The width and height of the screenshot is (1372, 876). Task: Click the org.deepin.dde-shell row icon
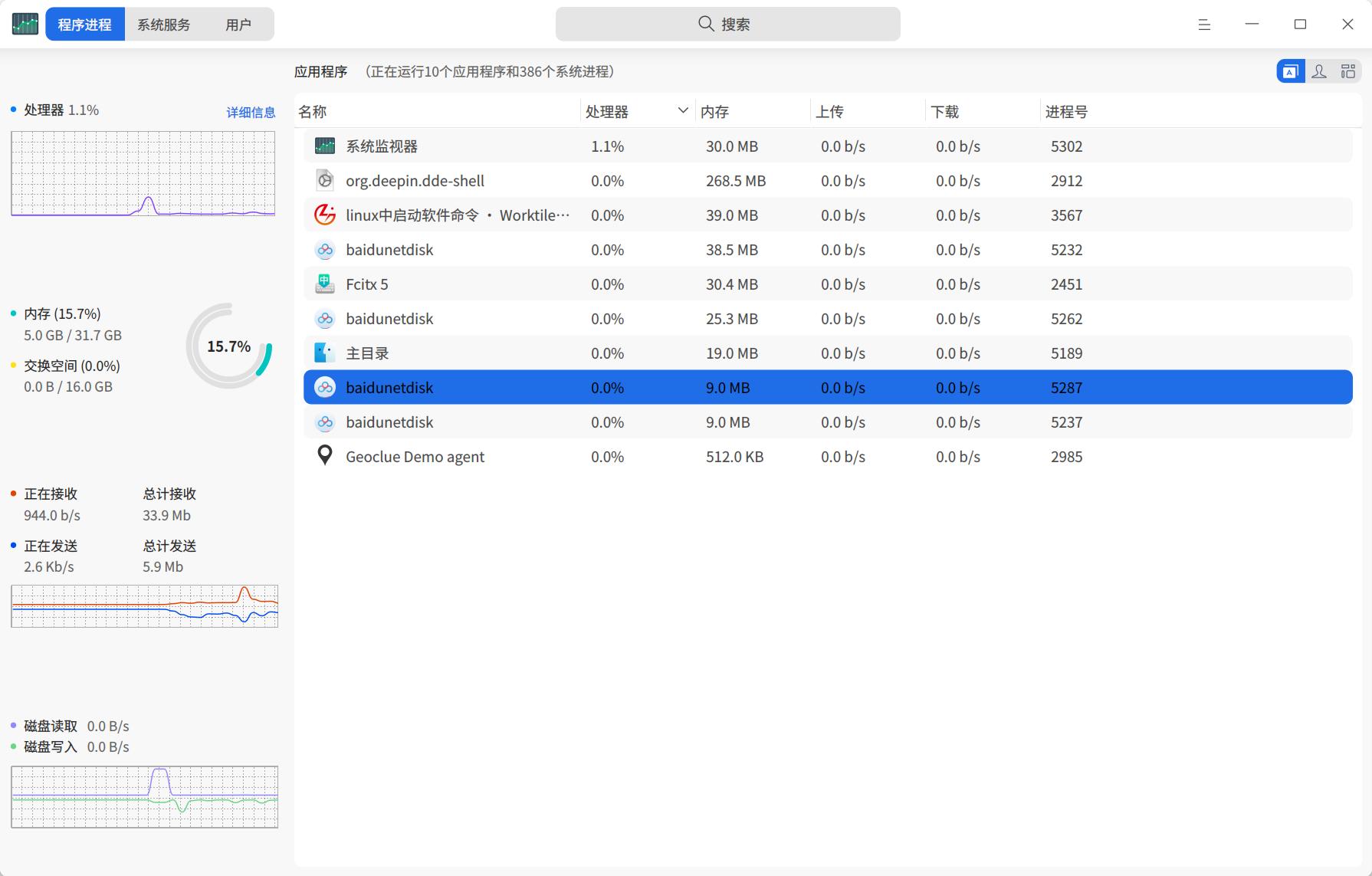click(325, 180)
